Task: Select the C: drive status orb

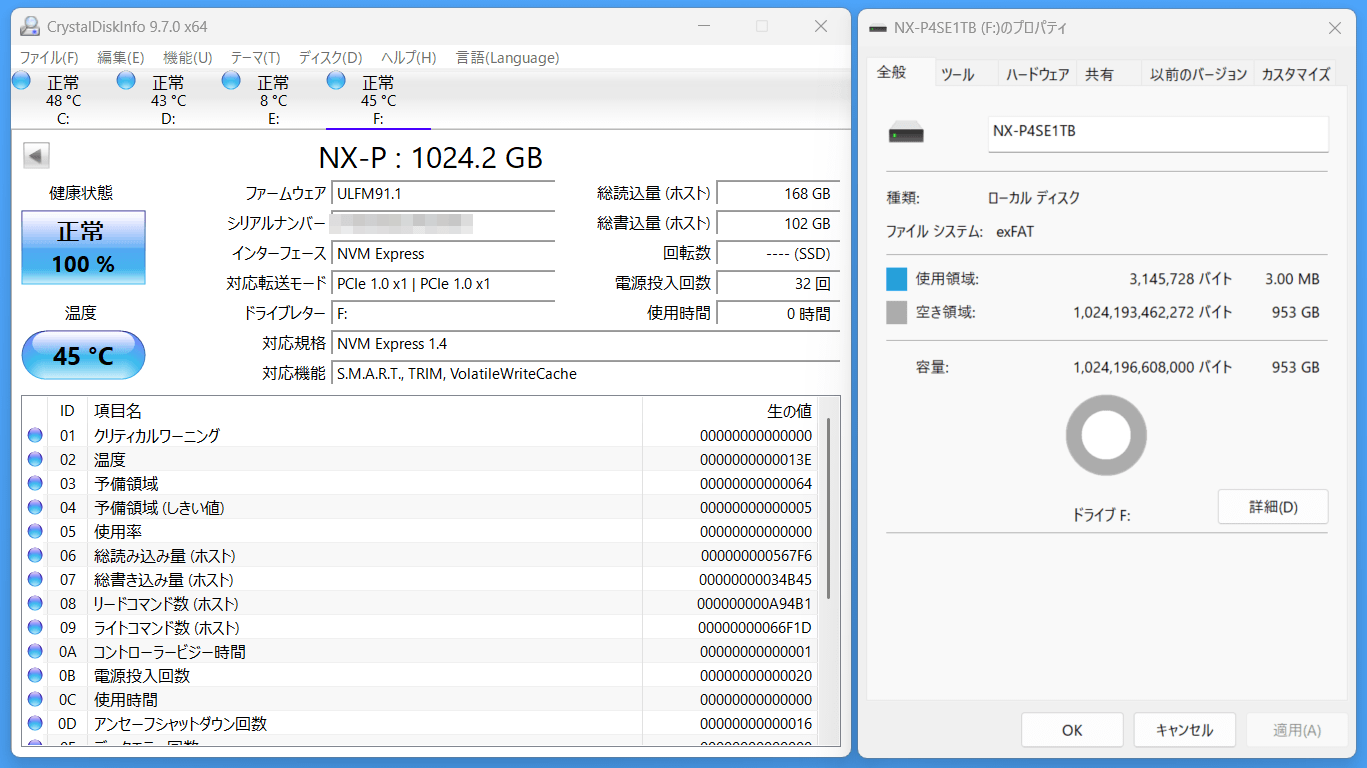Action: click(x=21, y=80)
